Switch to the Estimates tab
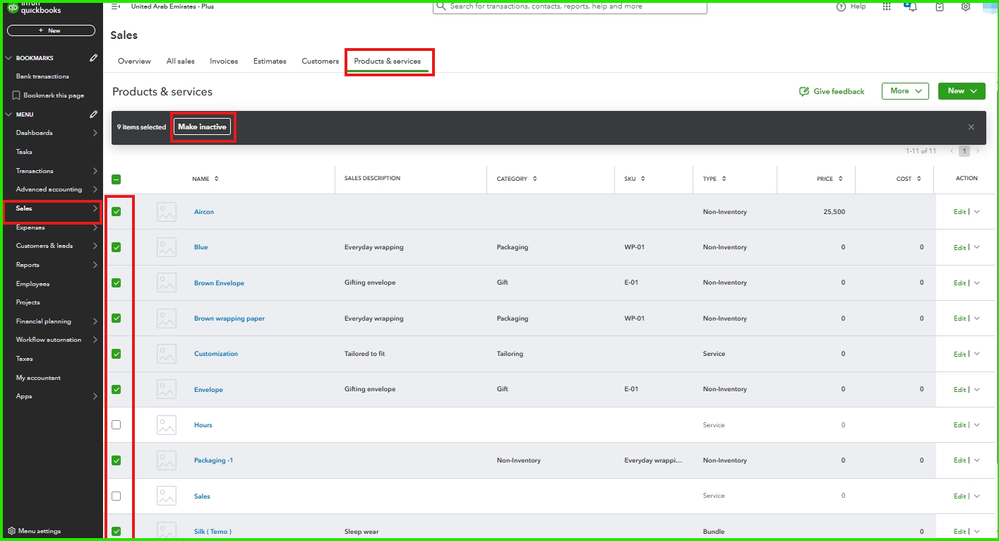 point(270,61)
